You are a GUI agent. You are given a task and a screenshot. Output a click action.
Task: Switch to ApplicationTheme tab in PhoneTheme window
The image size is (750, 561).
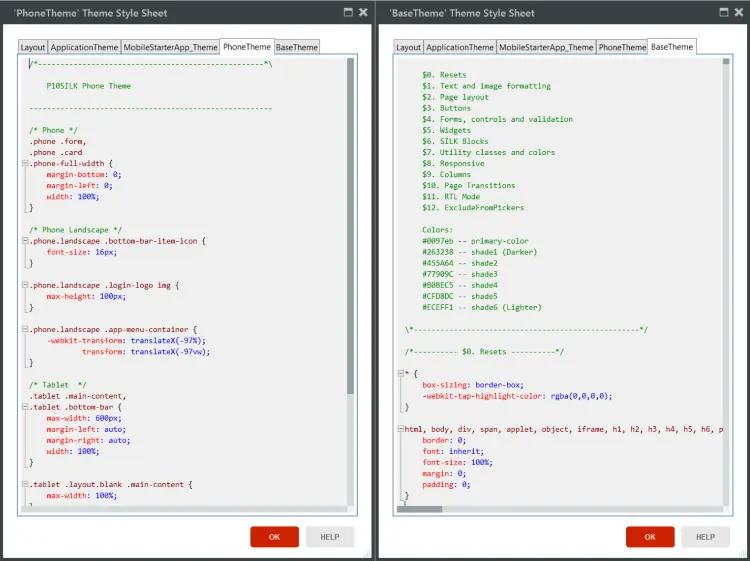pyautogui.click(x=84, y=47)
